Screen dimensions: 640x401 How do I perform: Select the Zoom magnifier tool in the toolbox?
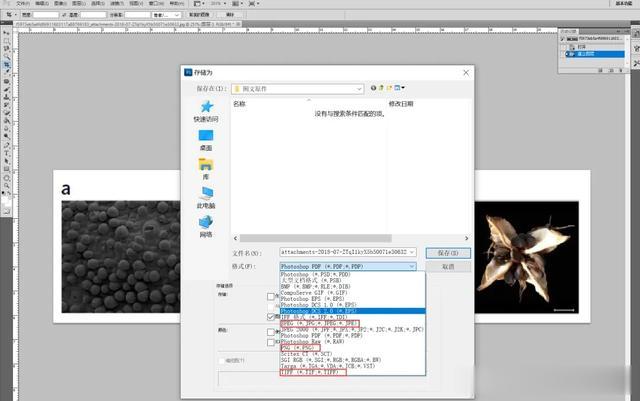pyautogui.click(x=7, y=186)
